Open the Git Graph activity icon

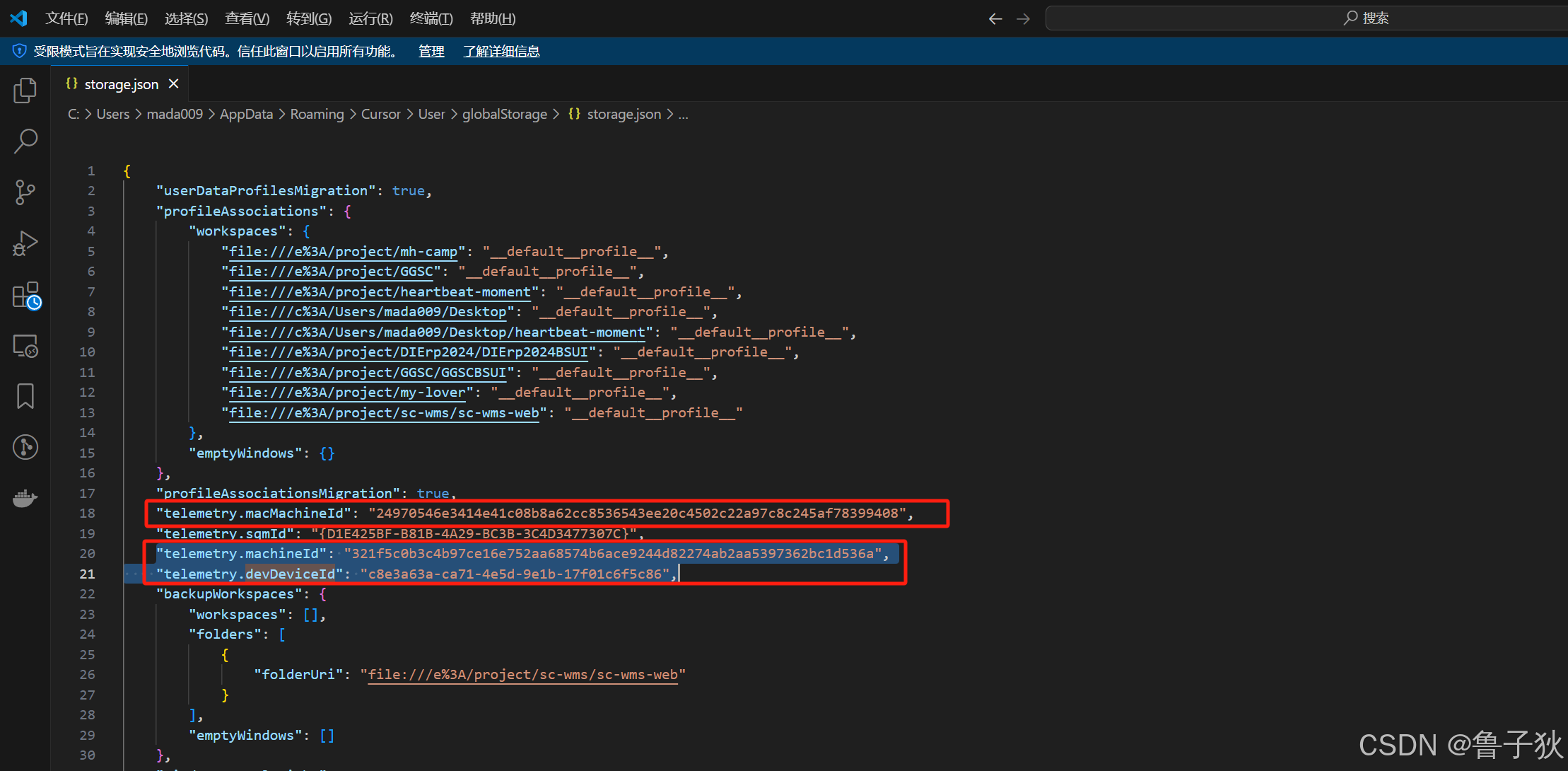tap(25, 447)
